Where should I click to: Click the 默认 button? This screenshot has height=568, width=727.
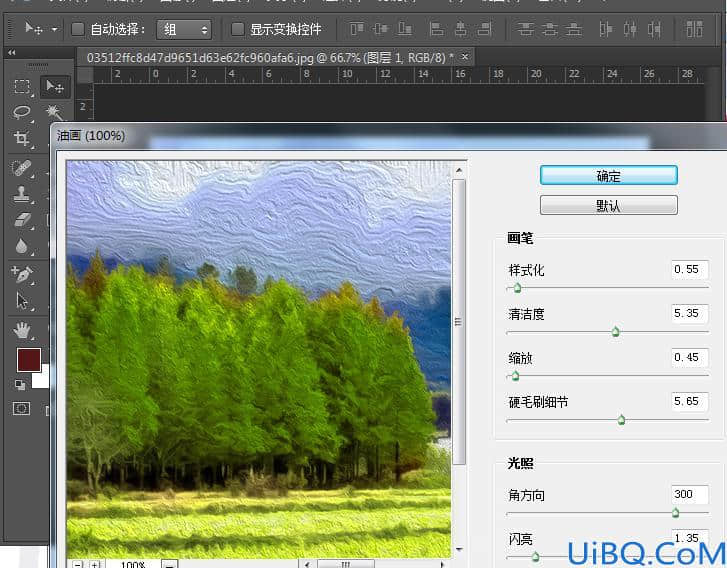[x=609, y=205]
